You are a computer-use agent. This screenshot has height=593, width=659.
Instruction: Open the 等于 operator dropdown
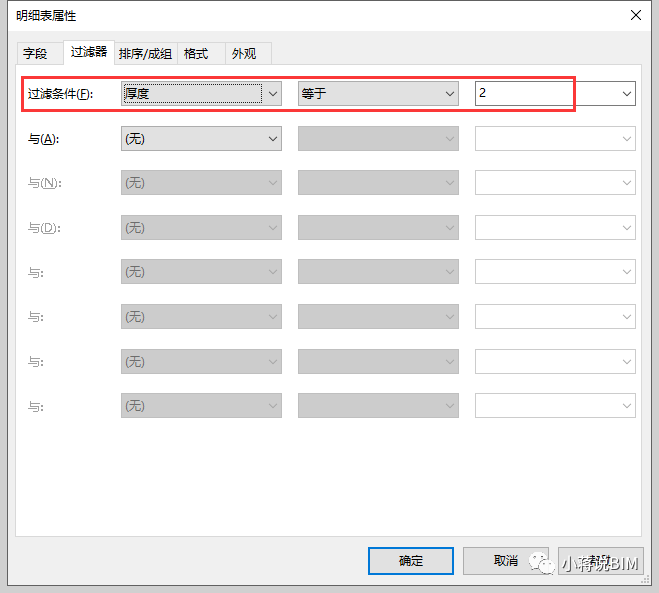[x=378, y=93]
